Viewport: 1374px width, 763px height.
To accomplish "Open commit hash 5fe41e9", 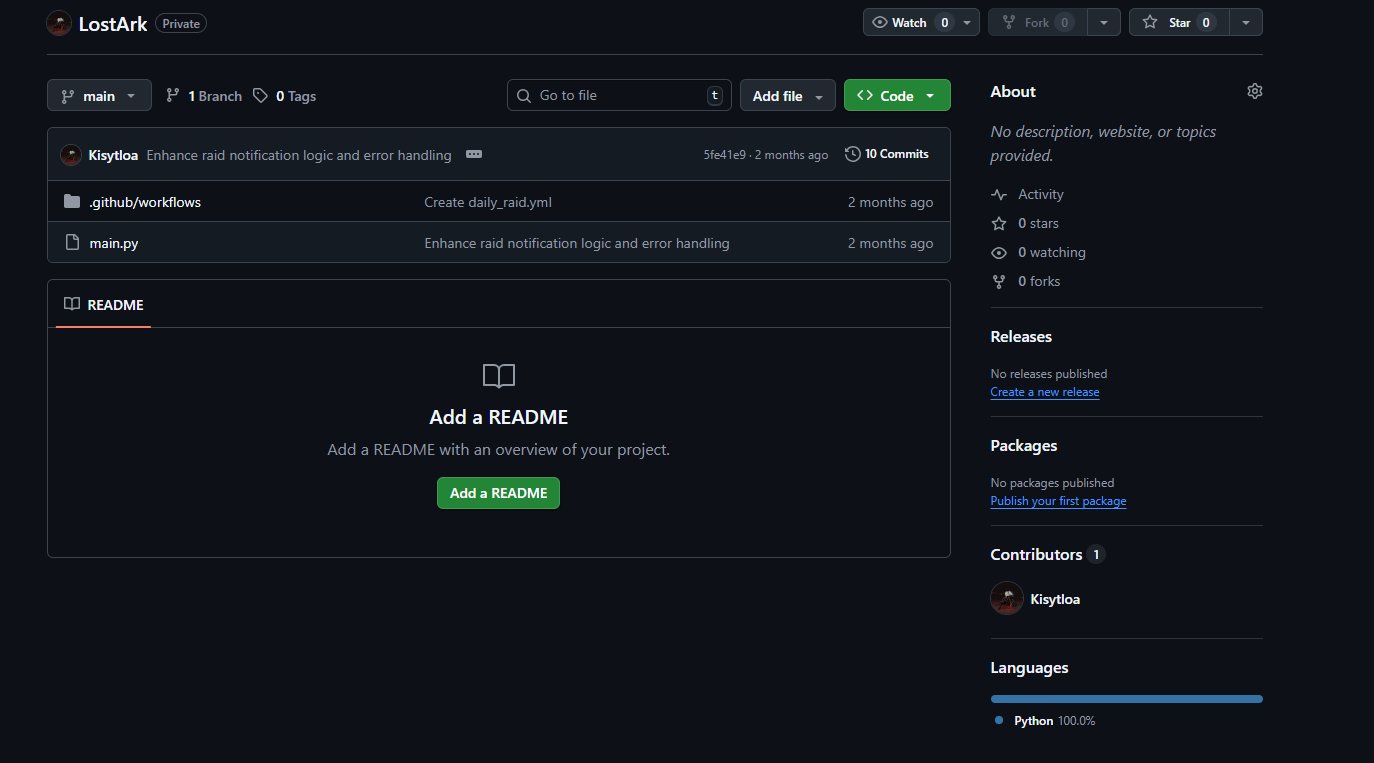I will (724, 155).
